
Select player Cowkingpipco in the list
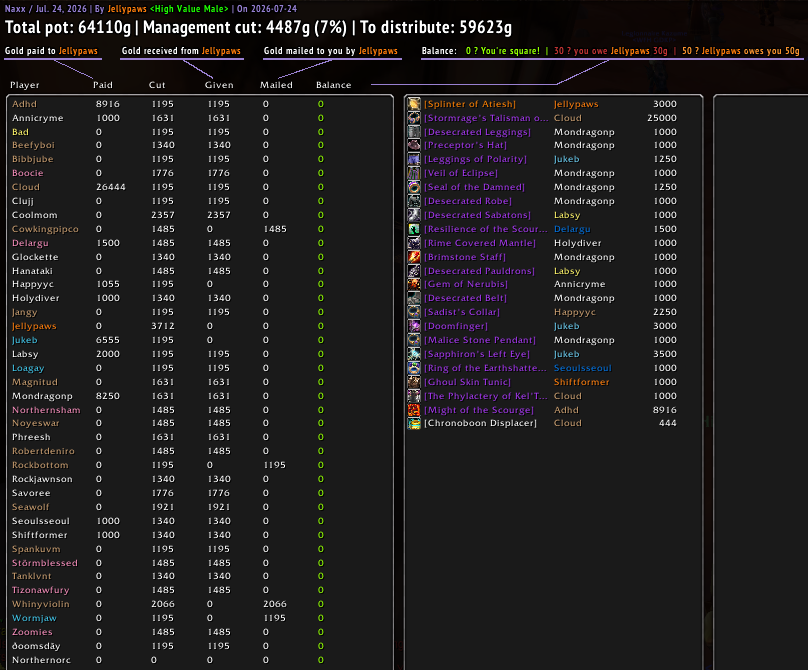(45, 229)
